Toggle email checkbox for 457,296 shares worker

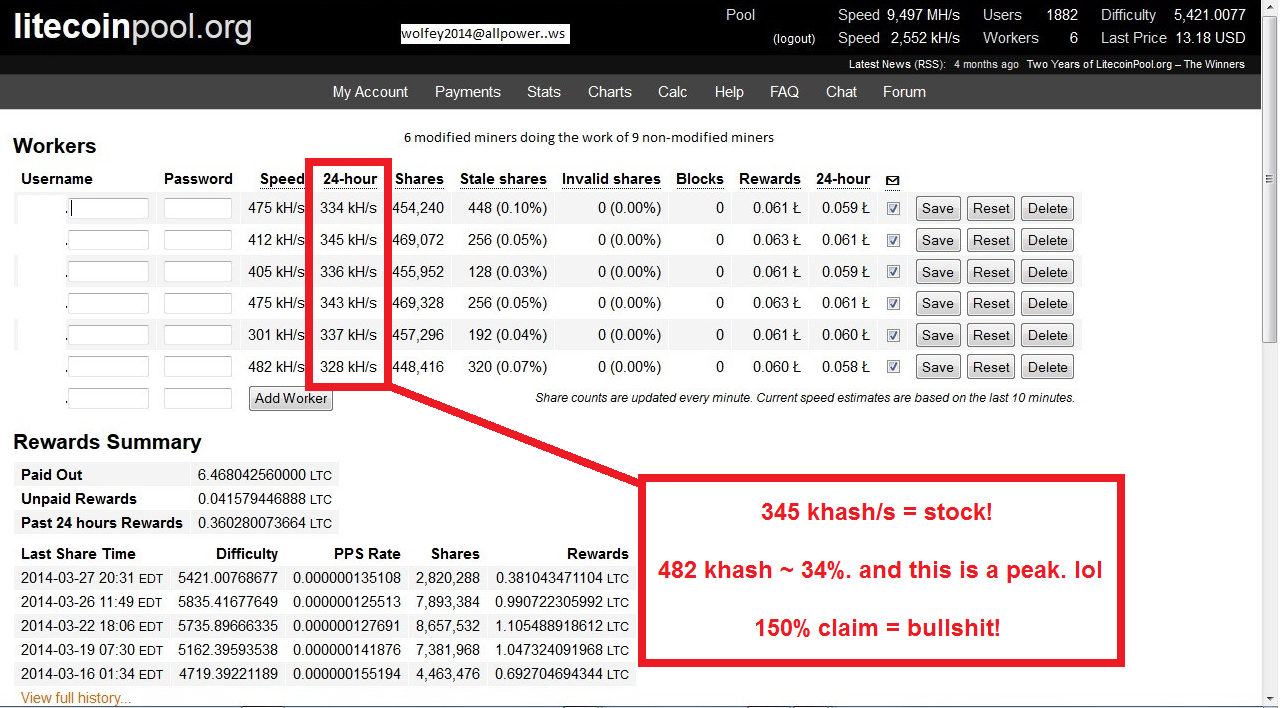pyautogui.click(x=894, y=336)
